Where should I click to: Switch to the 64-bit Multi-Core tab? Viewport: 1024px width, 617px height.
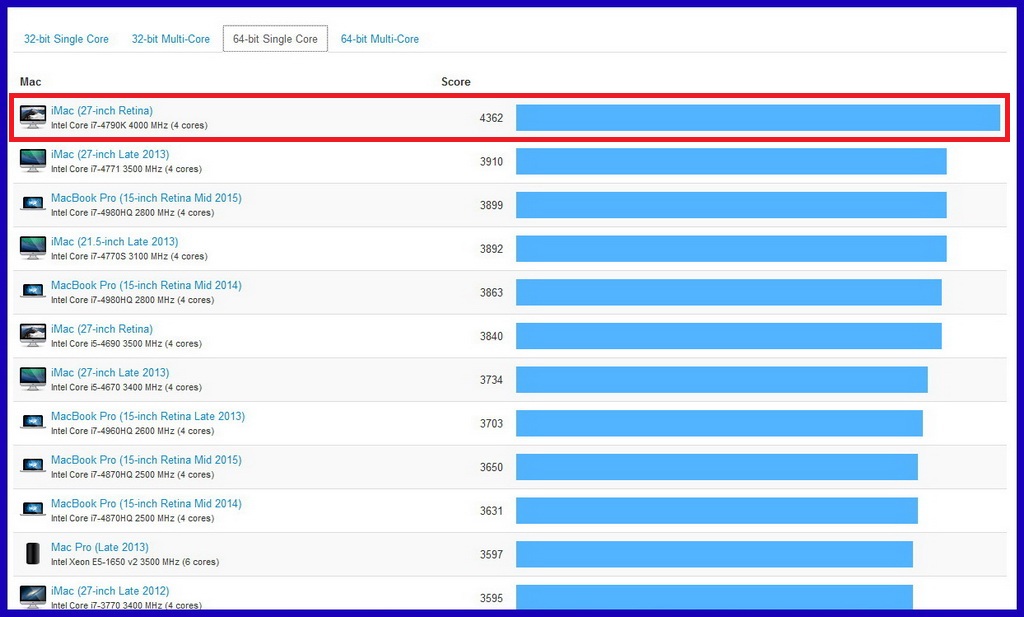point(379,39)
